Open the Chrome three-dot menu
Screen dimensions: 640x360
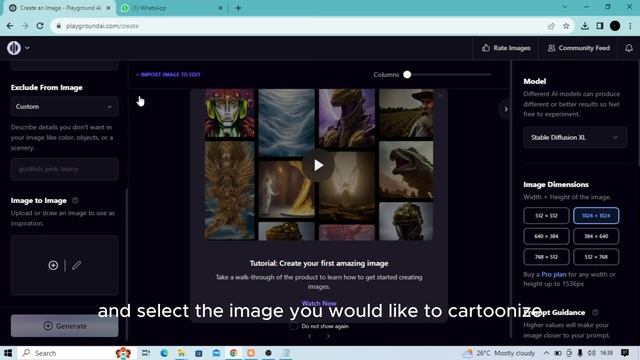click(x=630, y=26)
